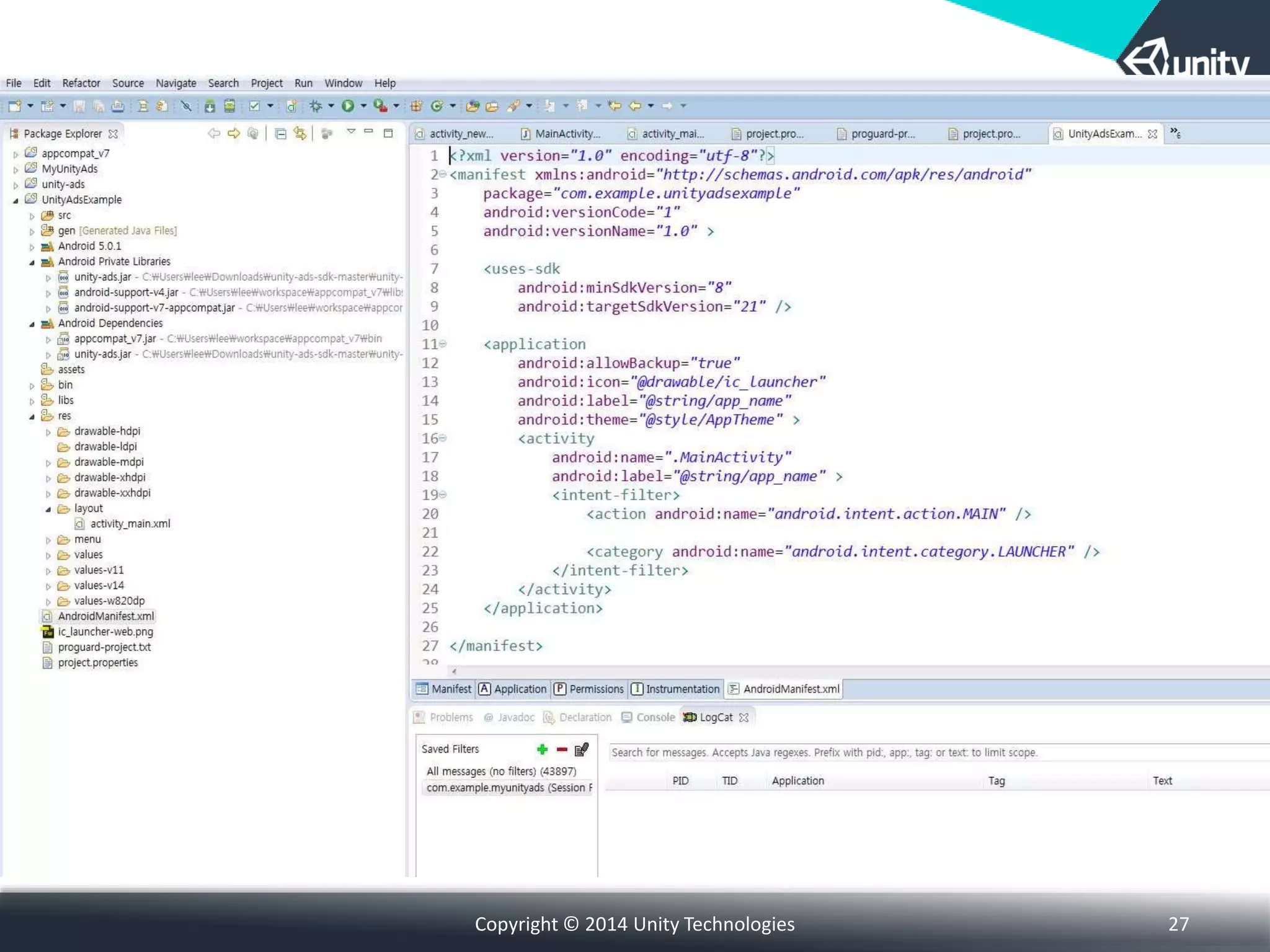Screen dimensions: 1270x952
Task: Open the Refactor menu
Action: coord(81,83)
